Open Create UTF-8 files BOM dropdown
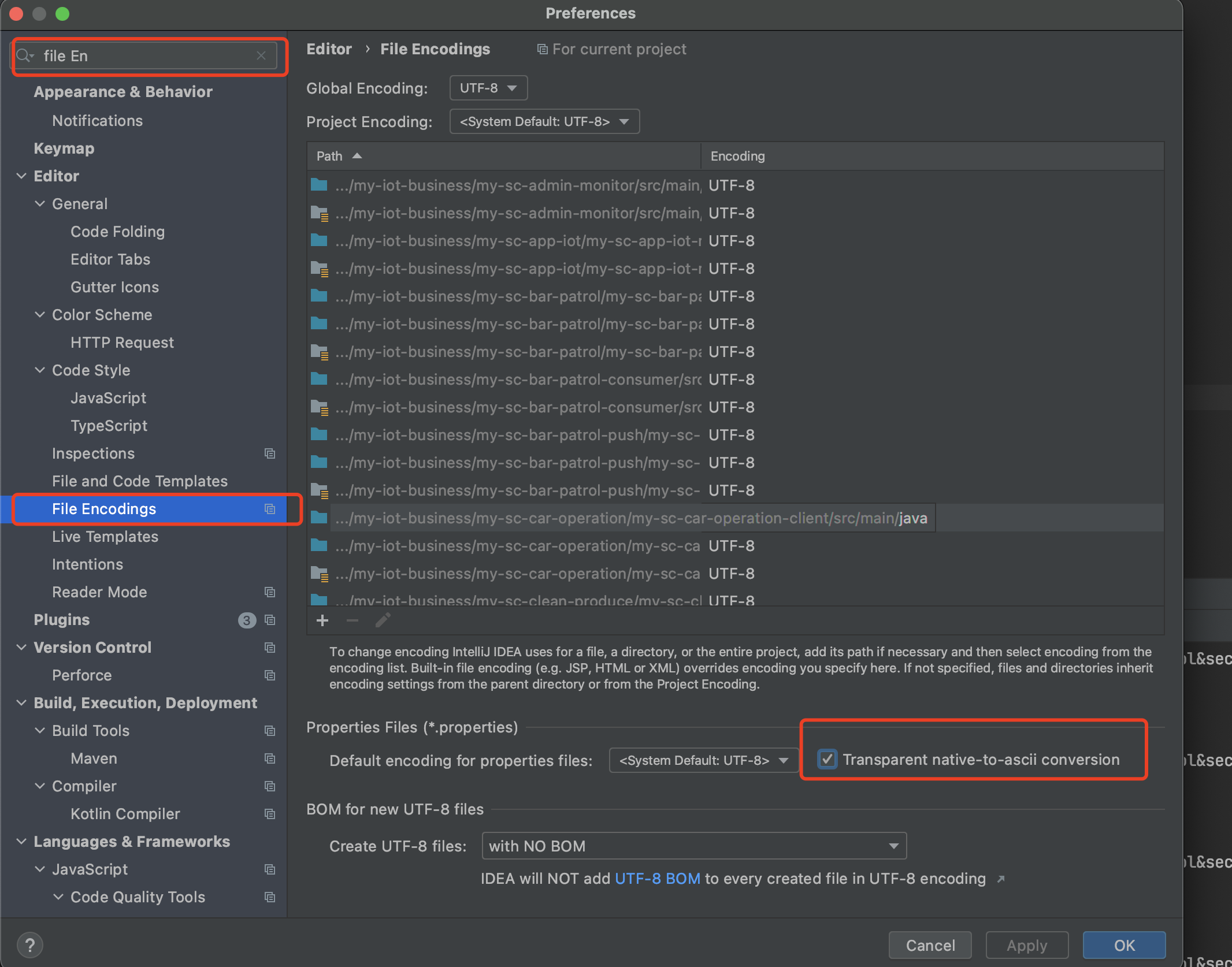Screen dimensions: 1232x967 pos(693,846)
